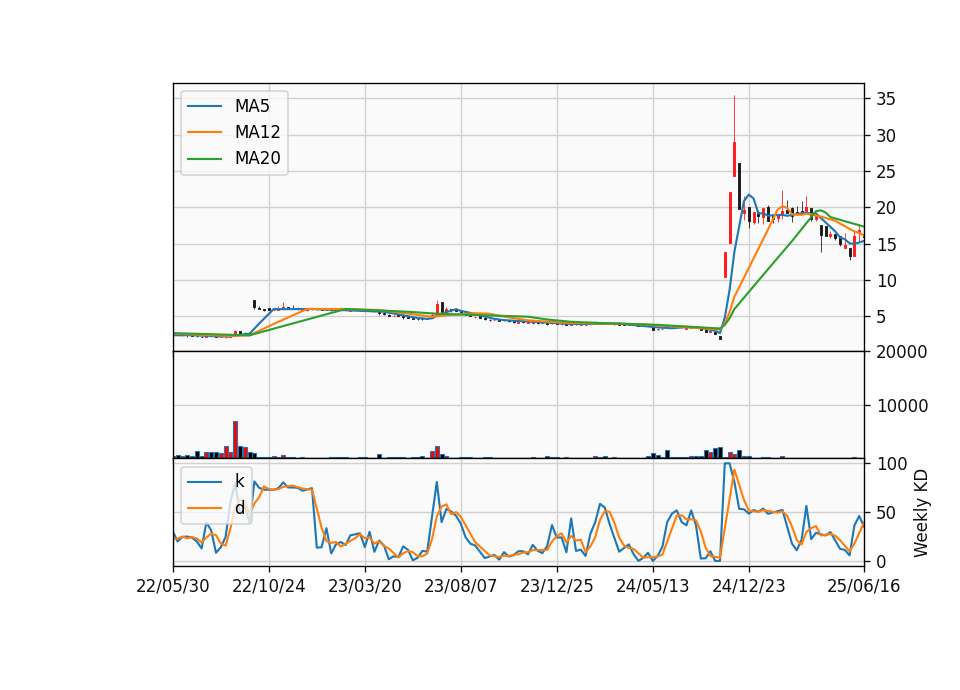Click the 100 KD axis tick
960x690 pixels.
tap(891, 464)
